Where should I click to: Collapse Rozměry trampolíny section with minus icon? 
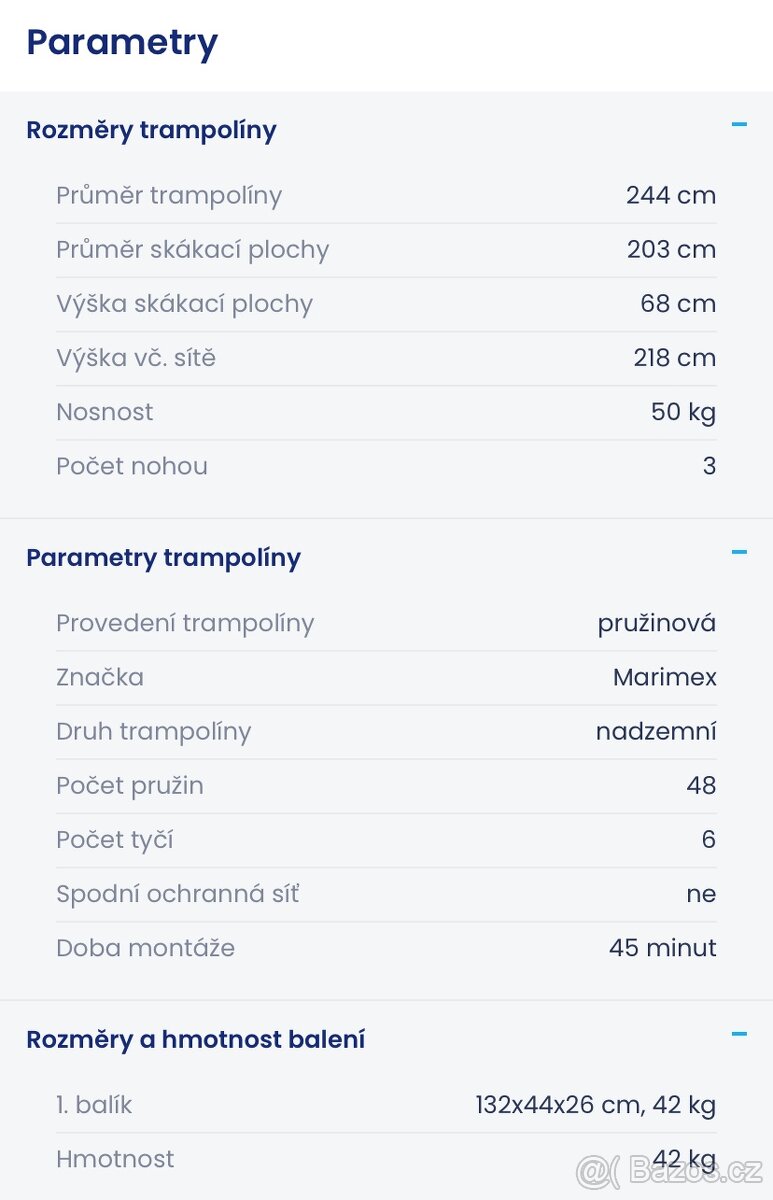[739, 125]
